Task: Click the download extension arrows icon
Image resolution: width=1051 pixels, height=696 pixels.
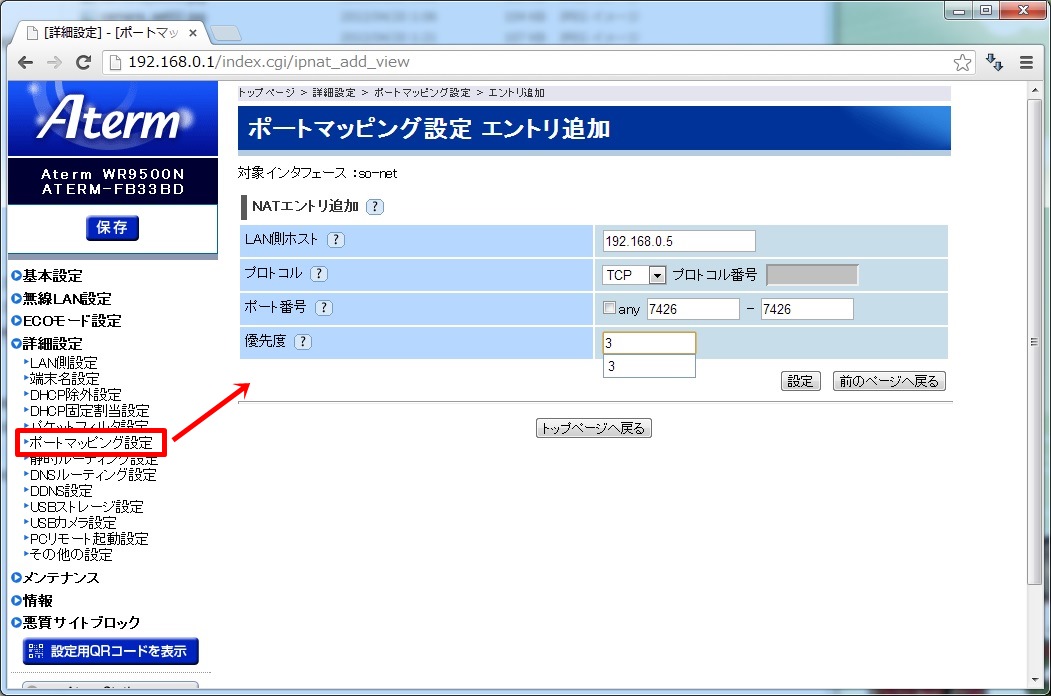Action: tap(994, 62)
